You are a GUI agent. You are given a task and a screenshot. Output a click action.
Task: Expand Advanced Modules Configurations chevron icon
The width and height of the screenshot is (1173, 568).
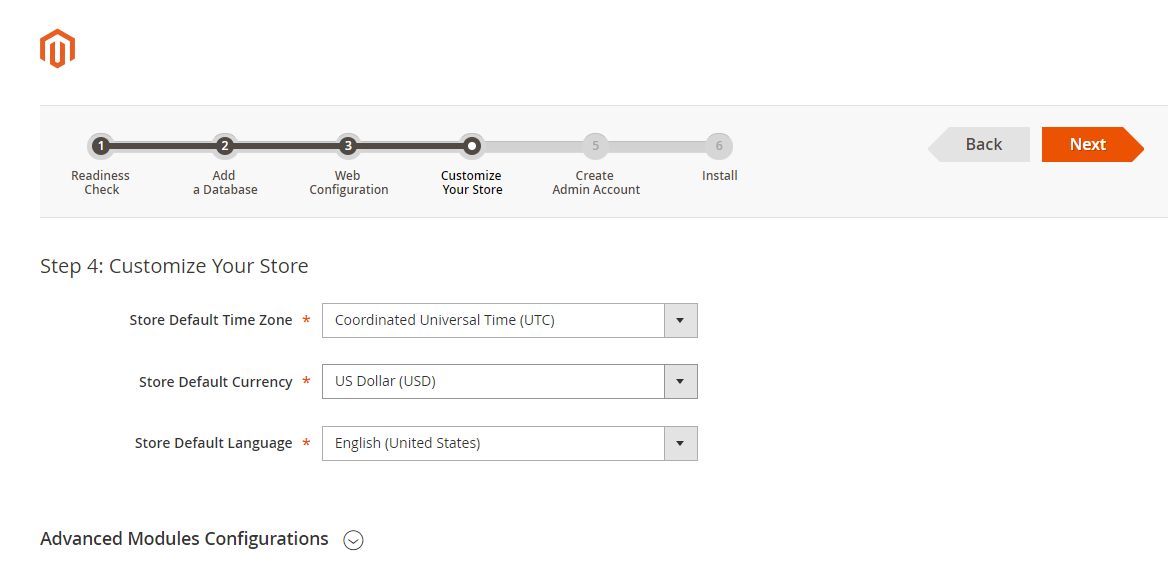click(353, 540)
